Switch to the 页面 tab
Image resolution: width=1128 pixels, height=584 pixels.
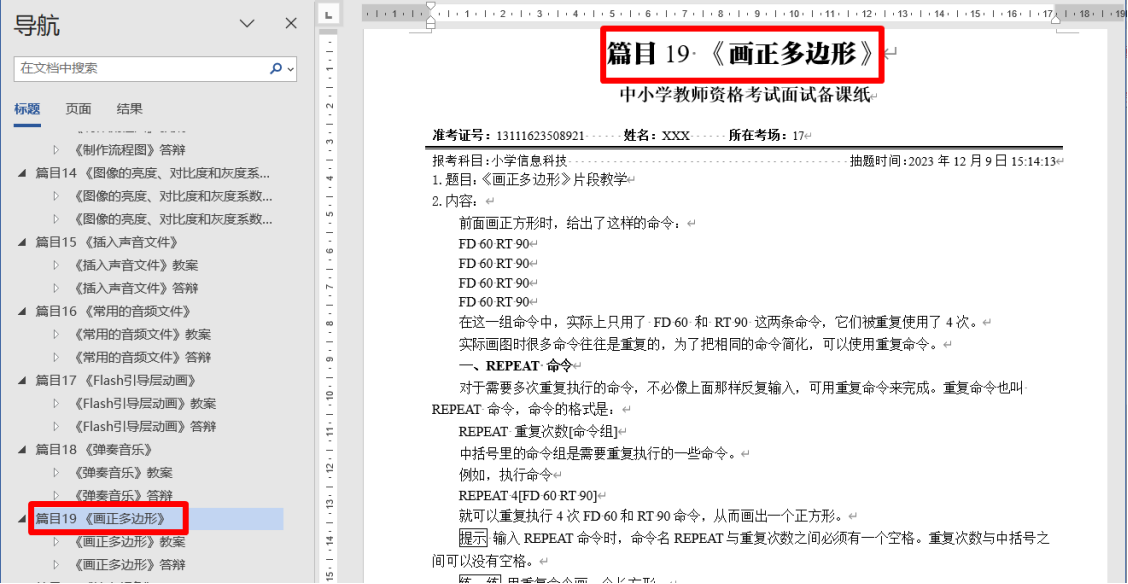click(78, 109)
